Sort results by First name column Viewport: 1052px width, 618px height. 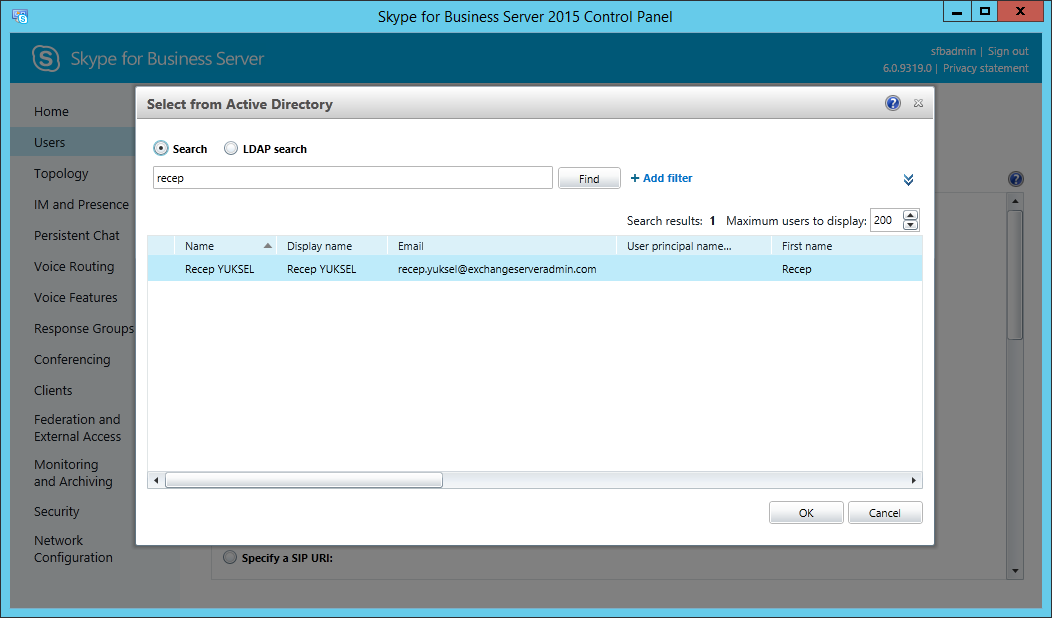(847, 246)
